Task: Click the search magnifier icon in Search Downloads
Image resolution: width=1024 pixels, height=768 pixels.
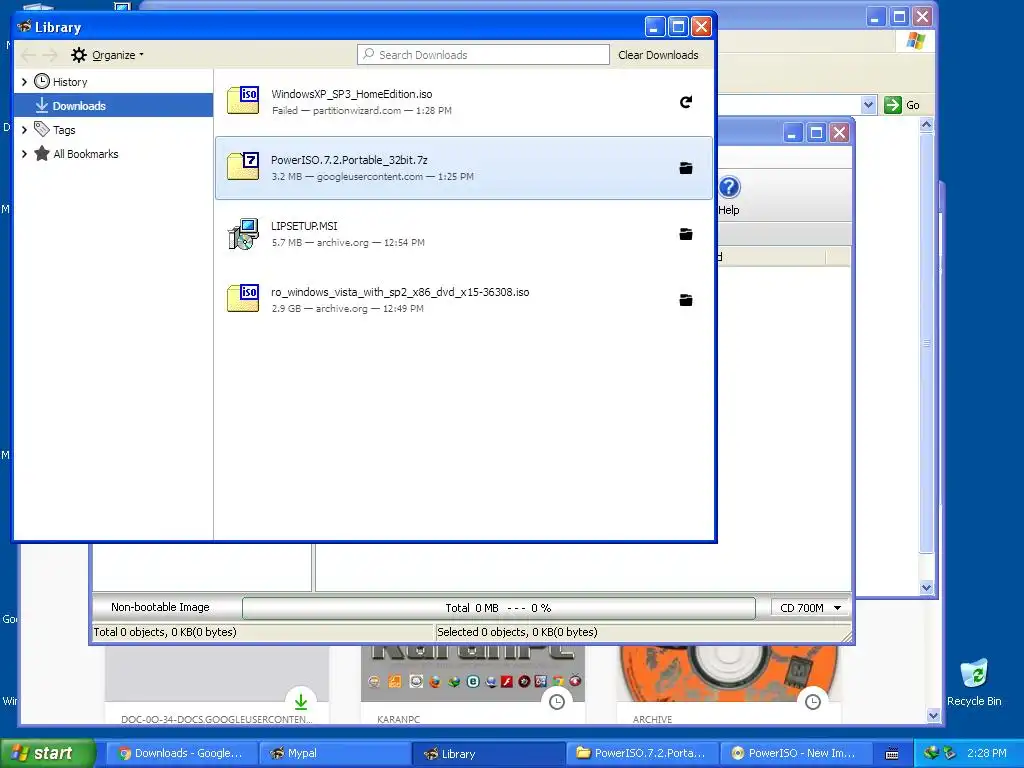Action: coord(369,54)
